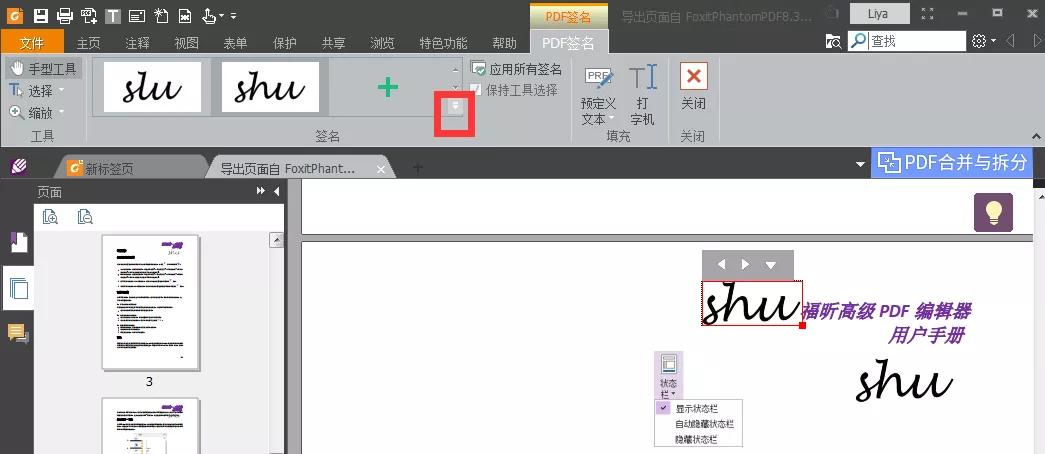
Task: Switch to the 注释 ribbon tab
Action: point(137,43)
